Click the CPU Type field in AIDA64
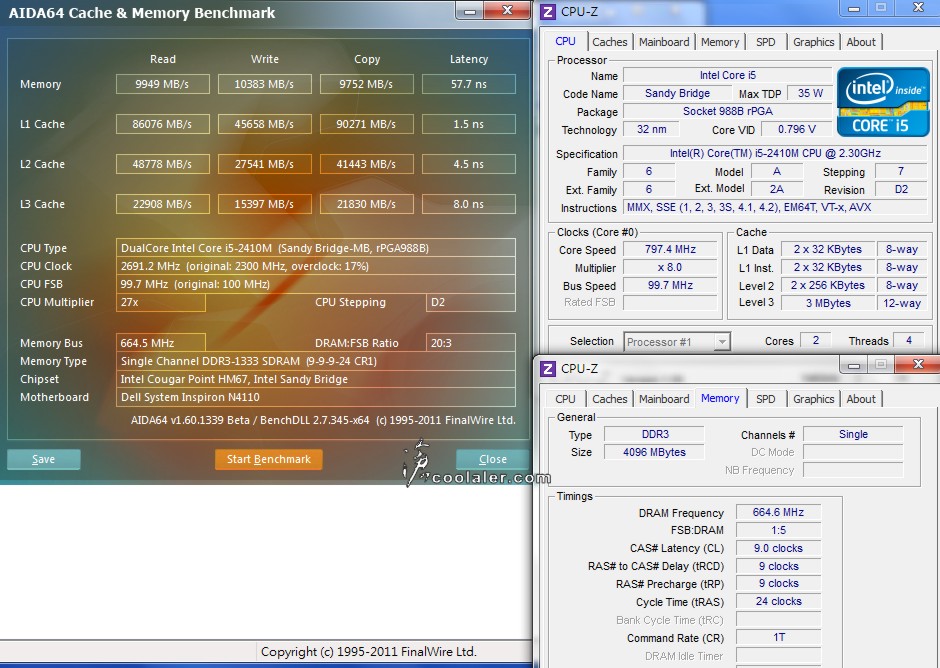Viewport: 940px width, 668px height. pyautogui.click(x=315, y=248)
